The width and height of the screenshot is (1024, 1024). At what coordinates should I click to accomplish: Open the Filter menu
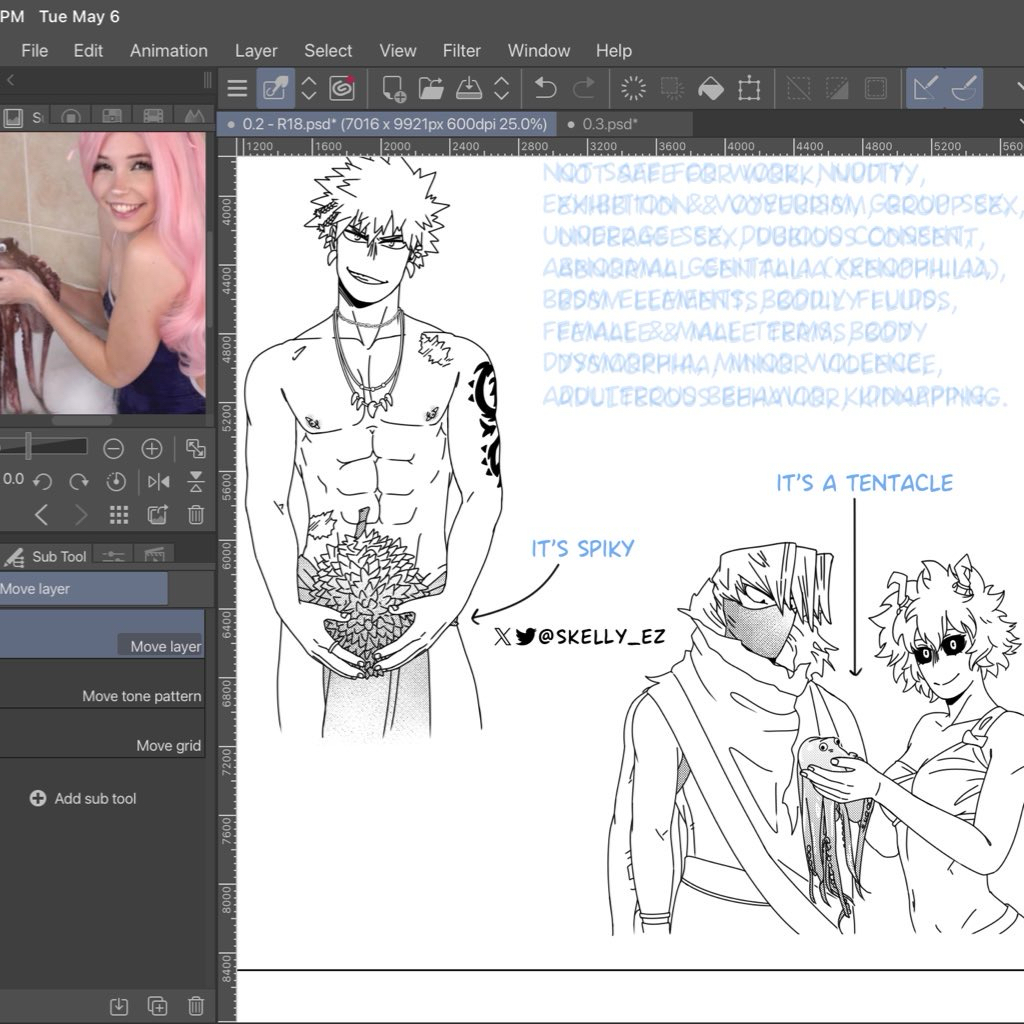pos(461,50)
